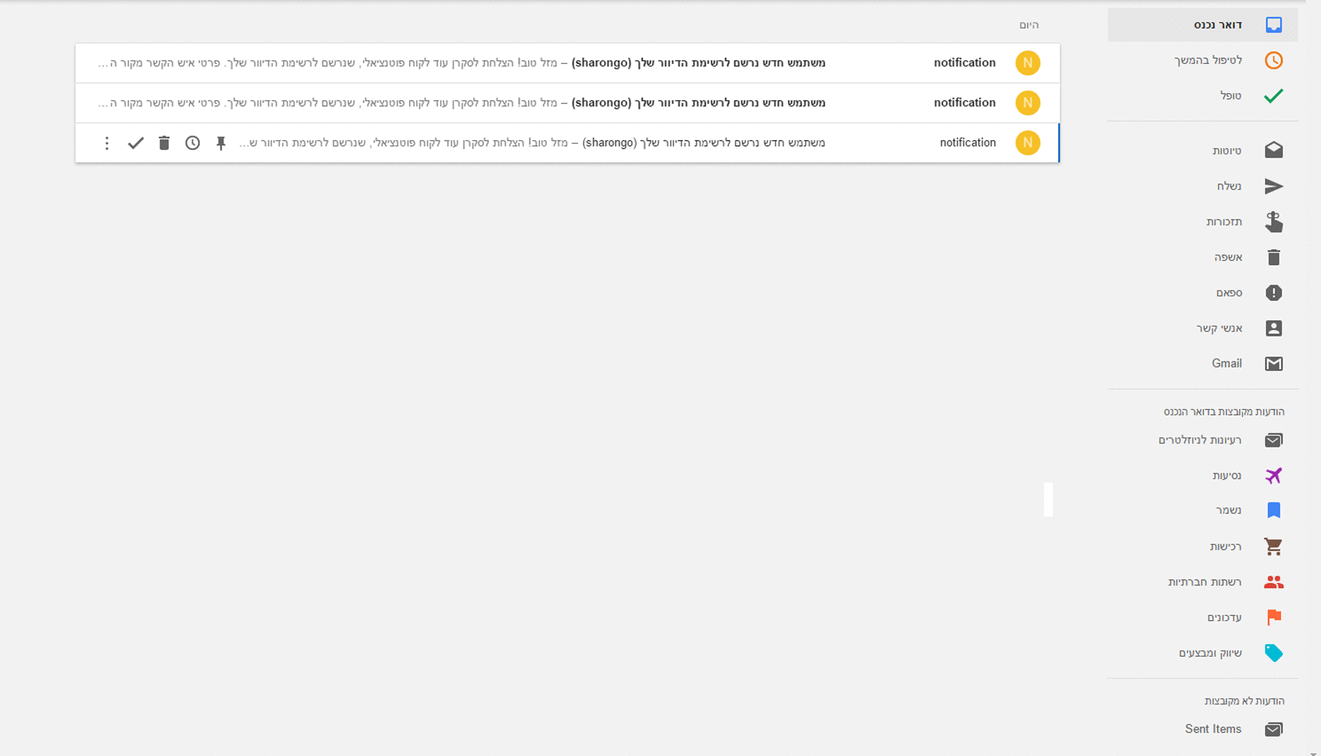Show done items via טופל checkmark icon
This screenshot has height=756, width=1321.
[1273, 96]
